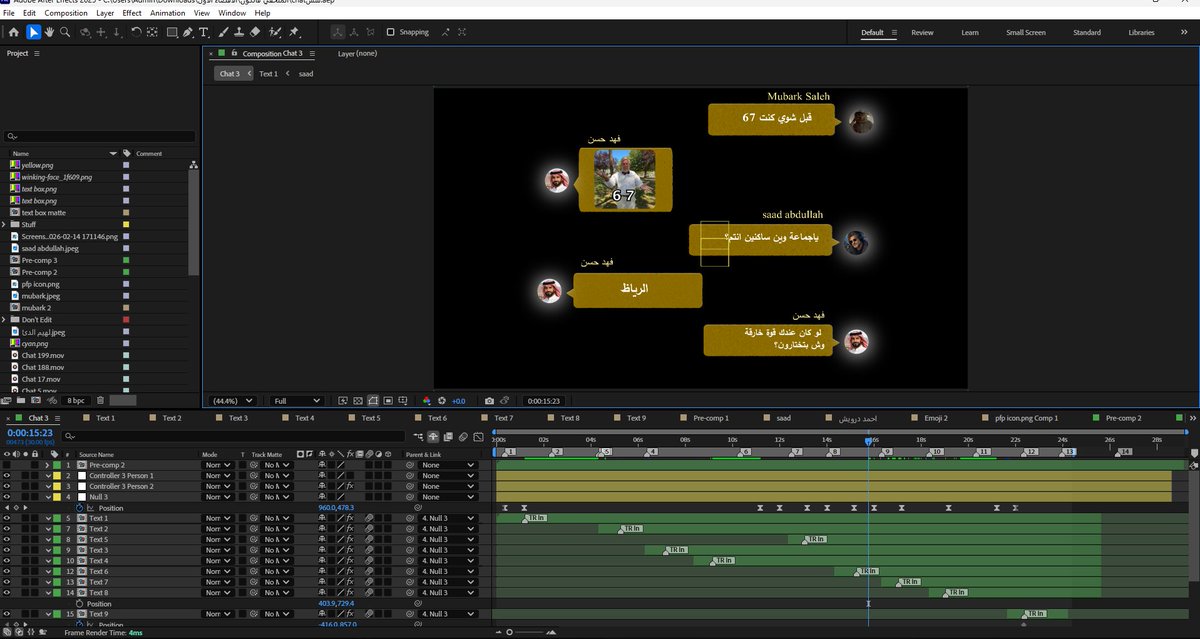Click composition mini-flowchart icon in timeline
The height and width of the screenshot is (639, 1200).
pyautogui.click(x=418, y=436)
